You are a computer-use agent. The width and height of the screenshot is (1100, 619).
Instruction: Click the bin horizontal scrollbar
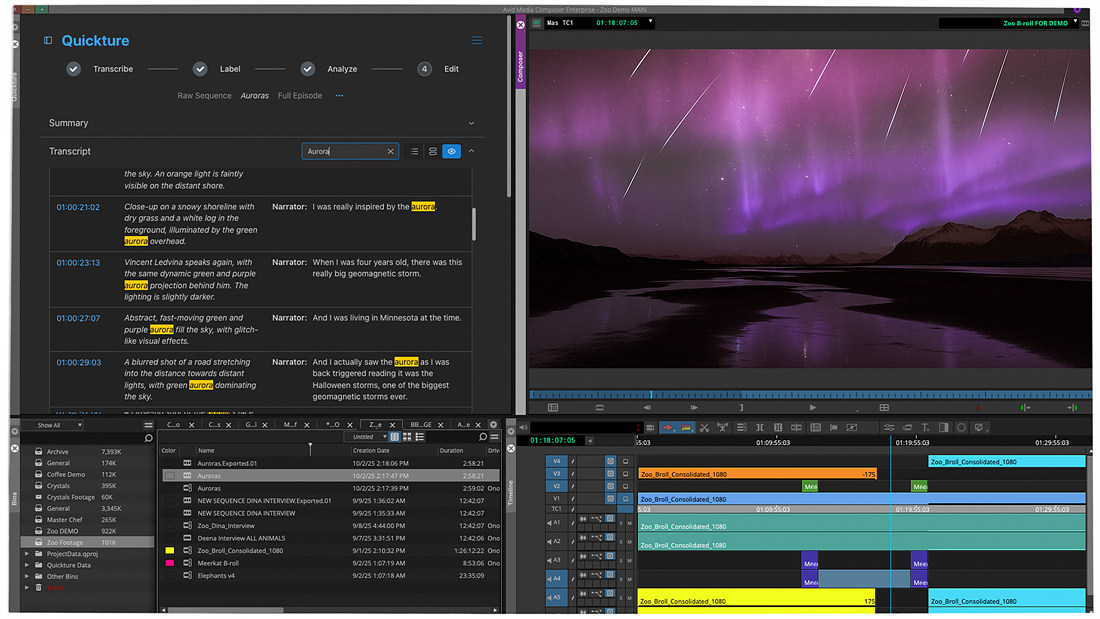pos(225,610)
